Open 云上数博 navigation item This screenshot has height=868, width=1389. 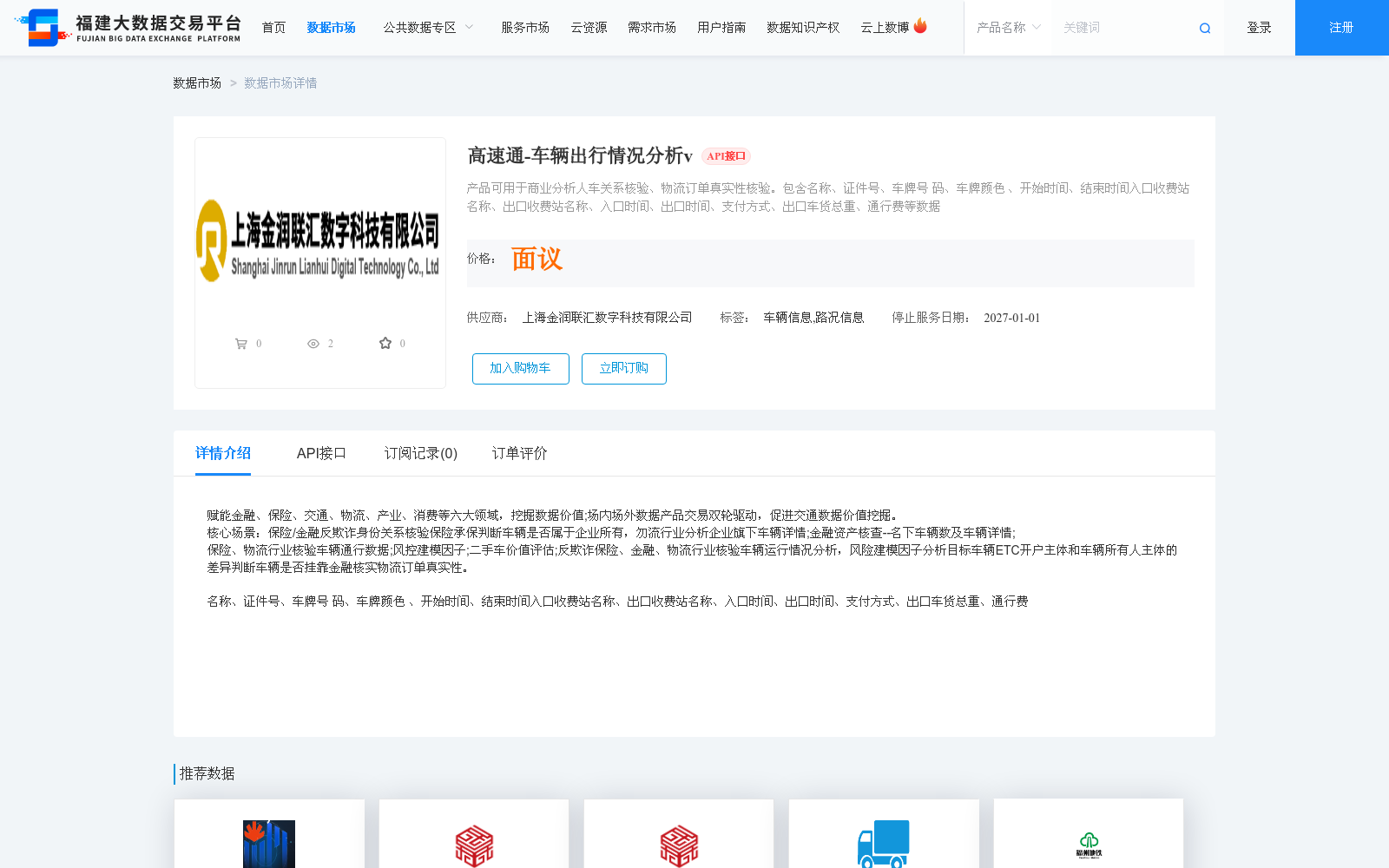point(885,28)
